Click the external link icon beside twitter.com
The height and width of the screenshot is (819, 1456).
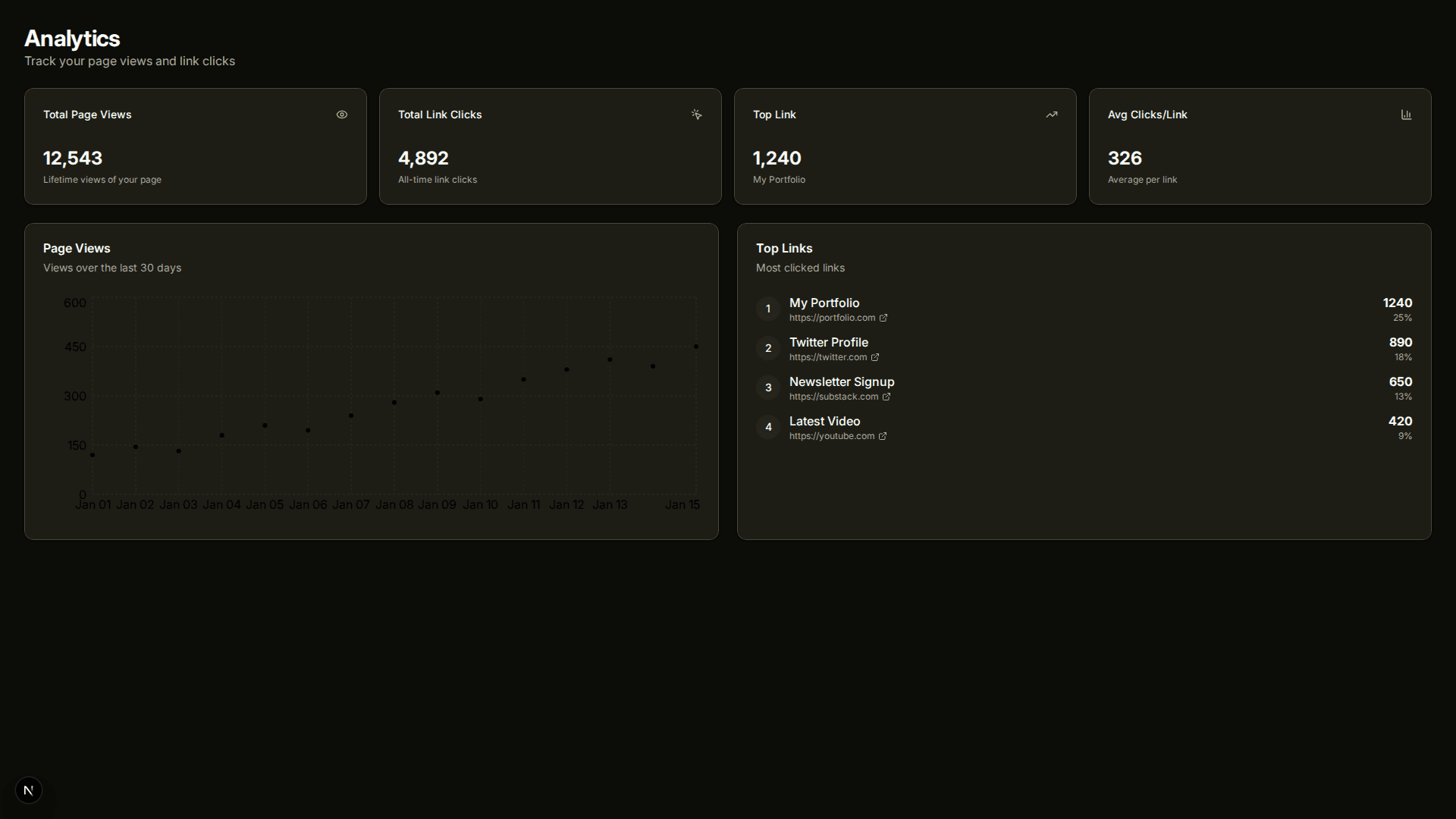pyautogui.click(x=876, y=357)
